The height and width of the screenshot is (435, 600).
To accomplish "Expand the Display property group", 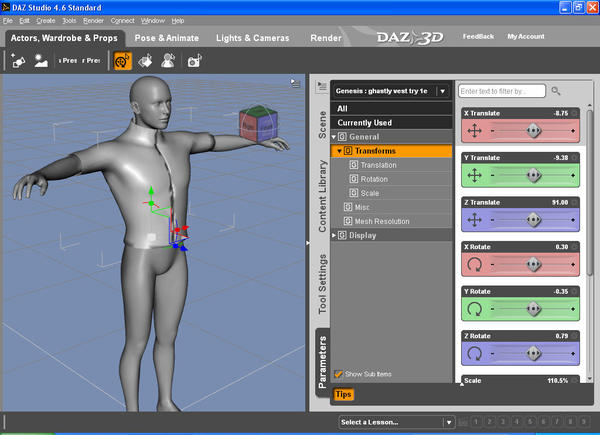I will coord(334,235).
